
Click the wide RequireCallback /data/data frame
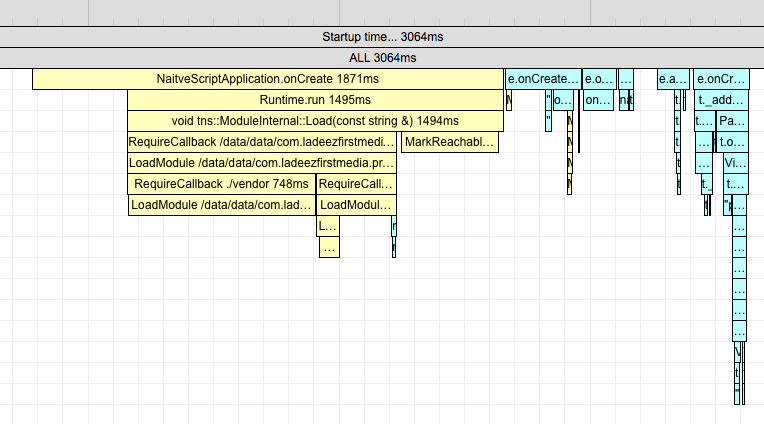pyautogui.click(x=262, y=142)
